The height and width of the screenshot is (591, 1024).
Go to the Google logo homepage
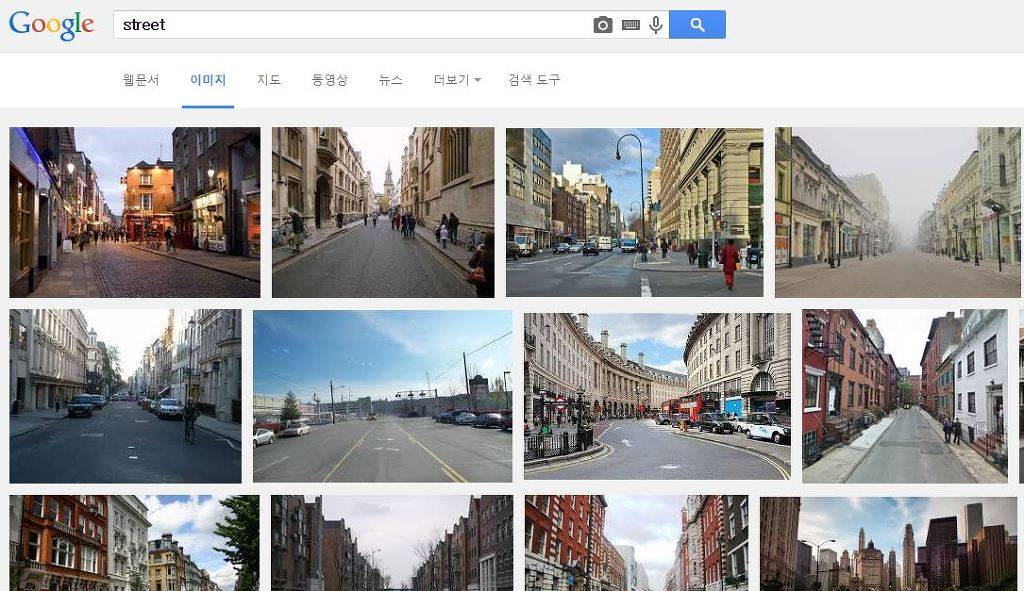pyautogui.click(x=52, y=25)
